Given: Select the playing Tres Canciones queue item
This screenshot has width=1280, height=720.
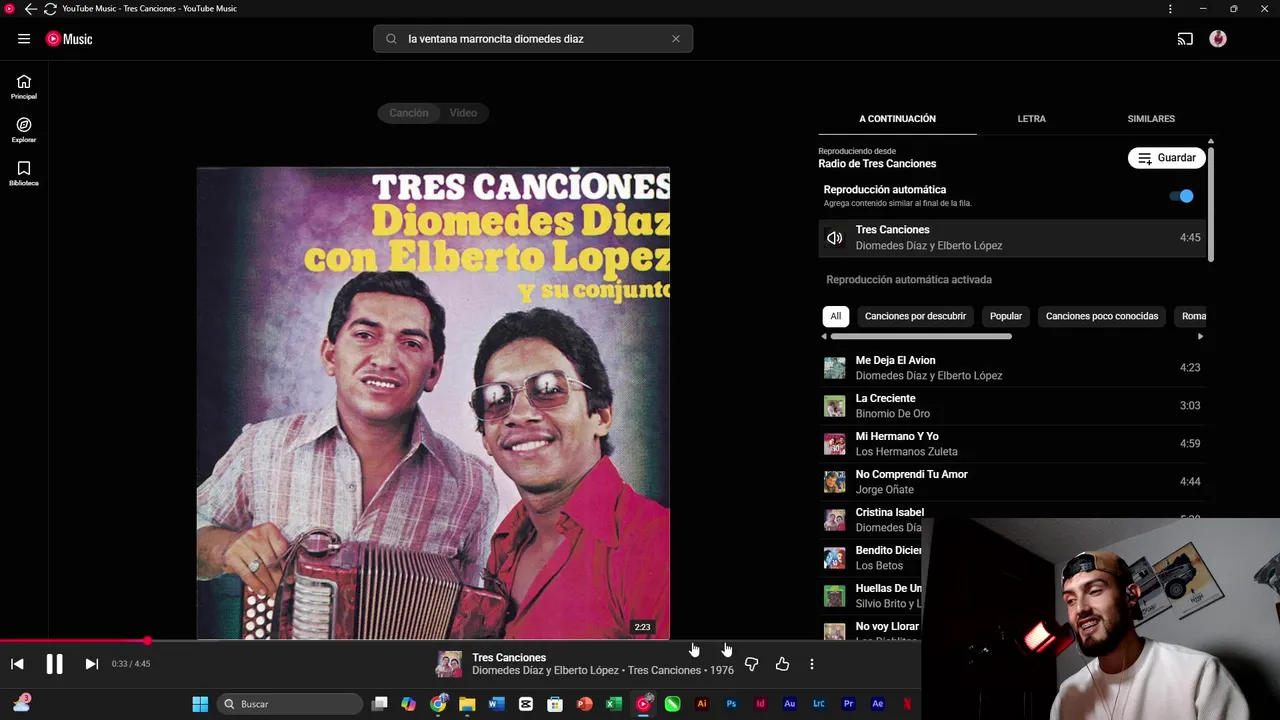Looking at the screenshot, I should [1012, 238].
